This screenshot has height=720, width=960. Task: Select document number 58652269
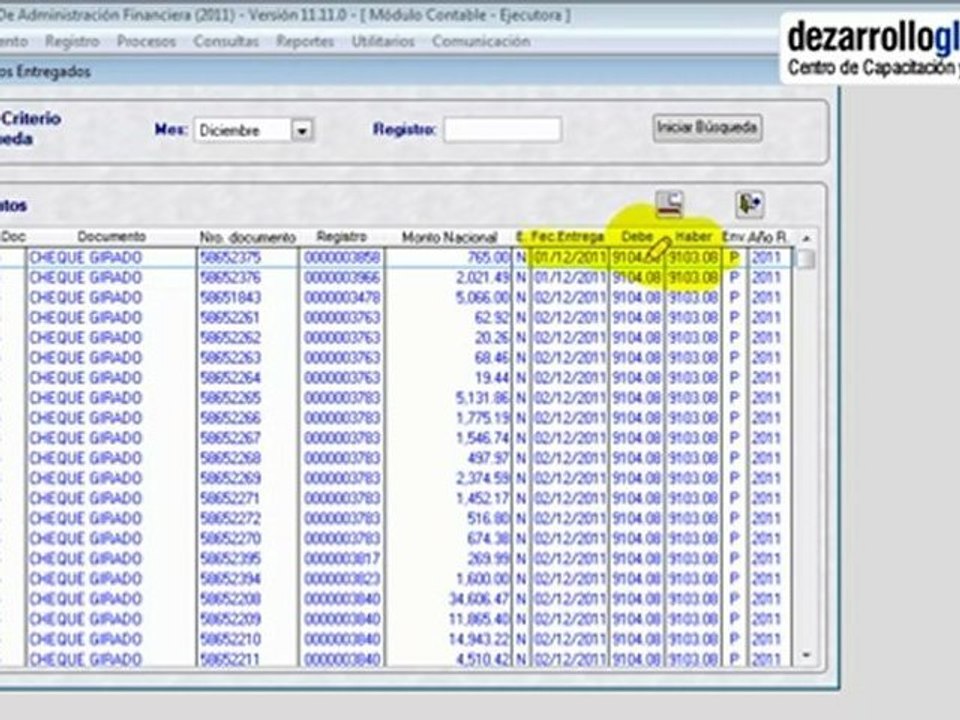230,479
